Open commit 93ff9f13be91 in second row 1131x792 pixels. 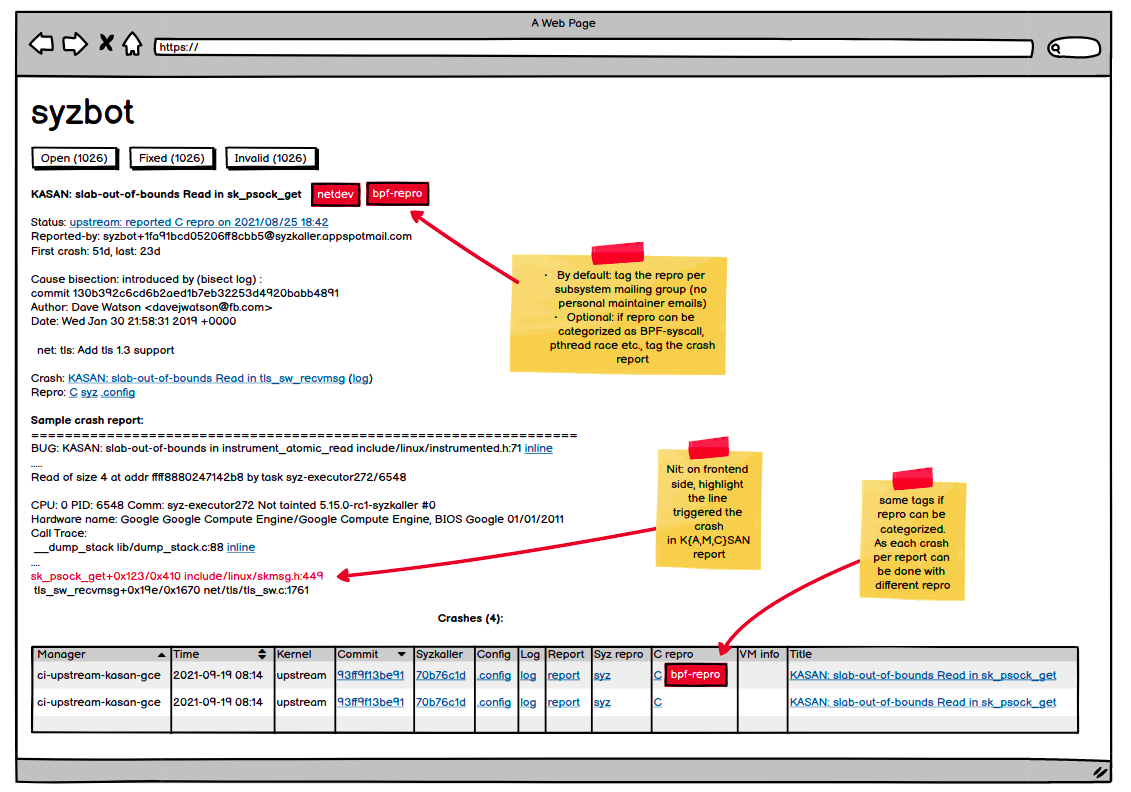coord(371,702)
